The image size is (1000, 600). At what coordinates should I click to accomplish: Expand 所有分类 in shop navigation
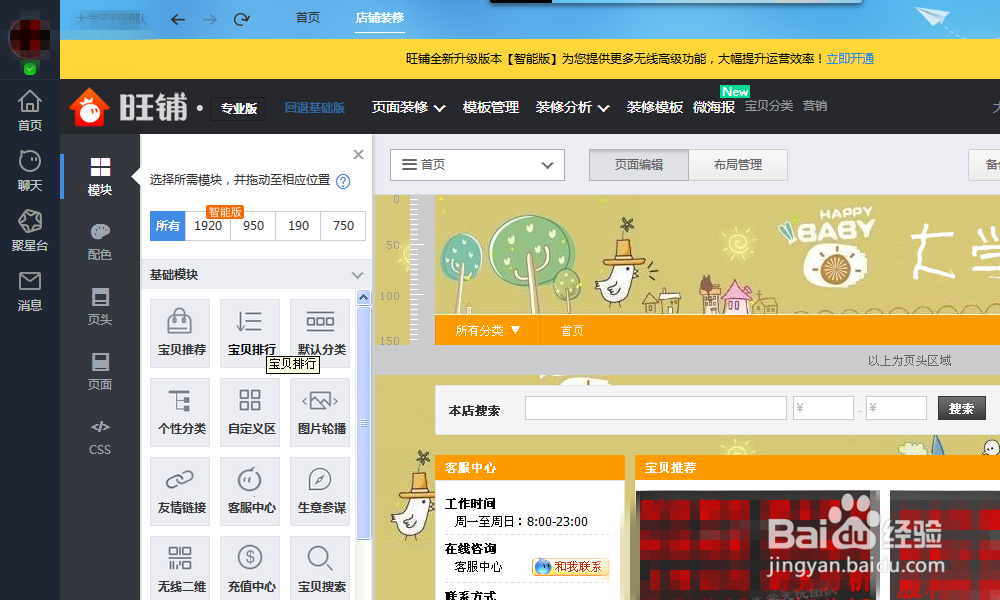[x=487, y=330]
